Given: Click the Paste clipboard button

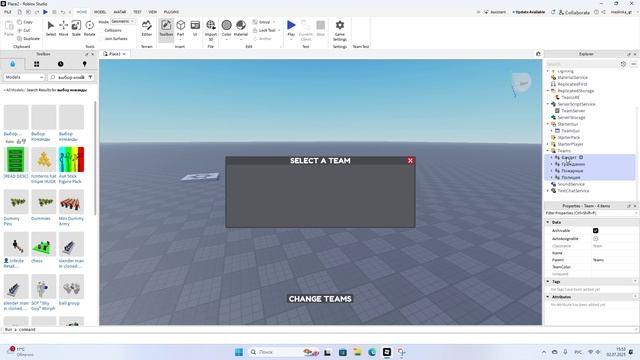Looking at the screenshot, I should (9, 29).
